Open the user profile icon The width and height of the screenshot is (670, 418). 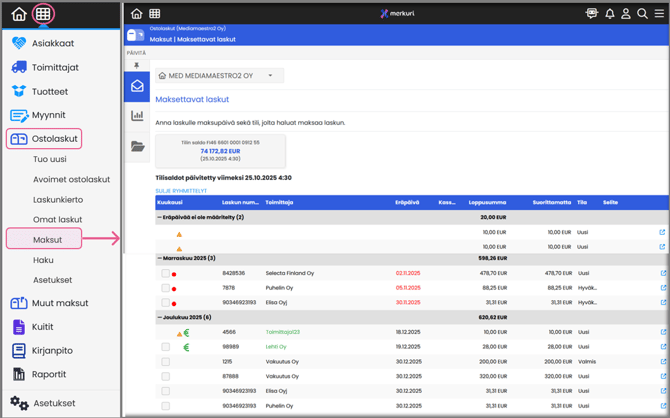(626, 14)
